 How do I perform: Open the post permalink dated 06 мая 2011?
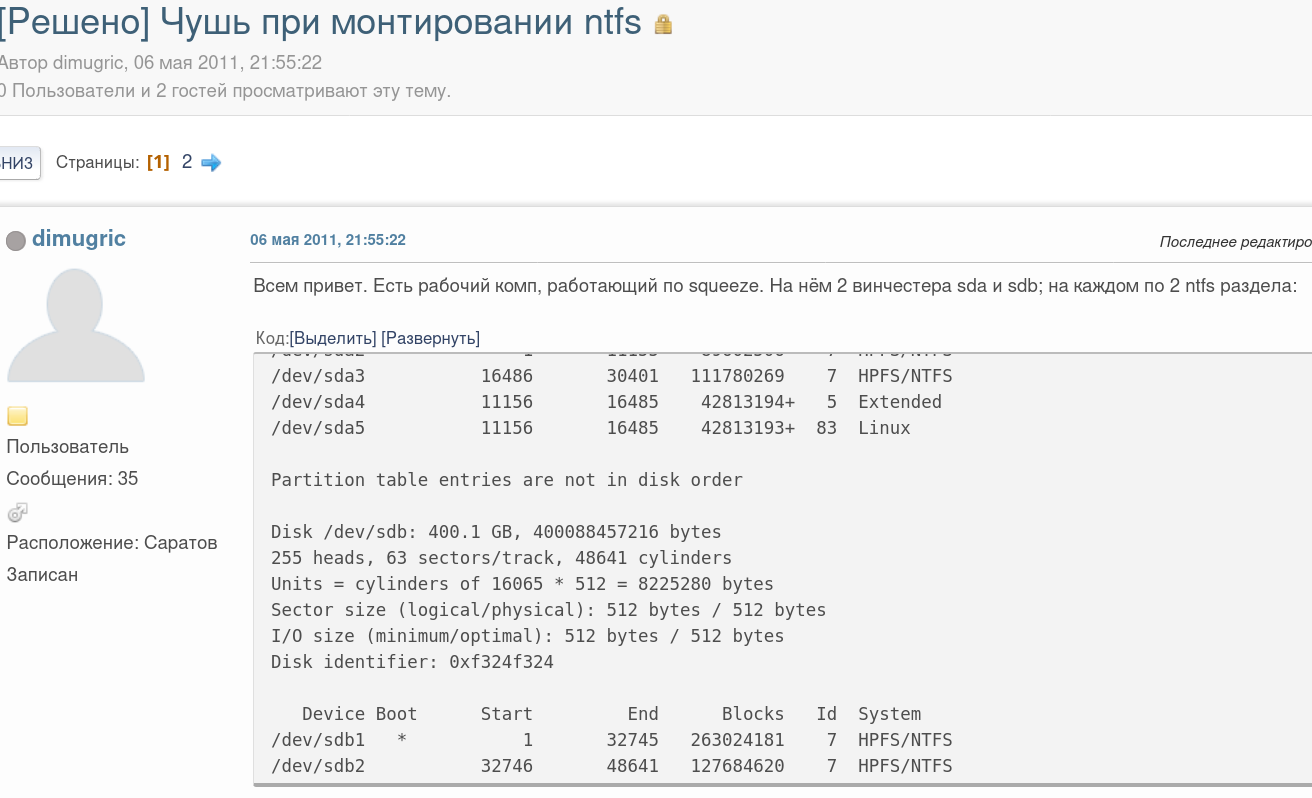[328, 240]
